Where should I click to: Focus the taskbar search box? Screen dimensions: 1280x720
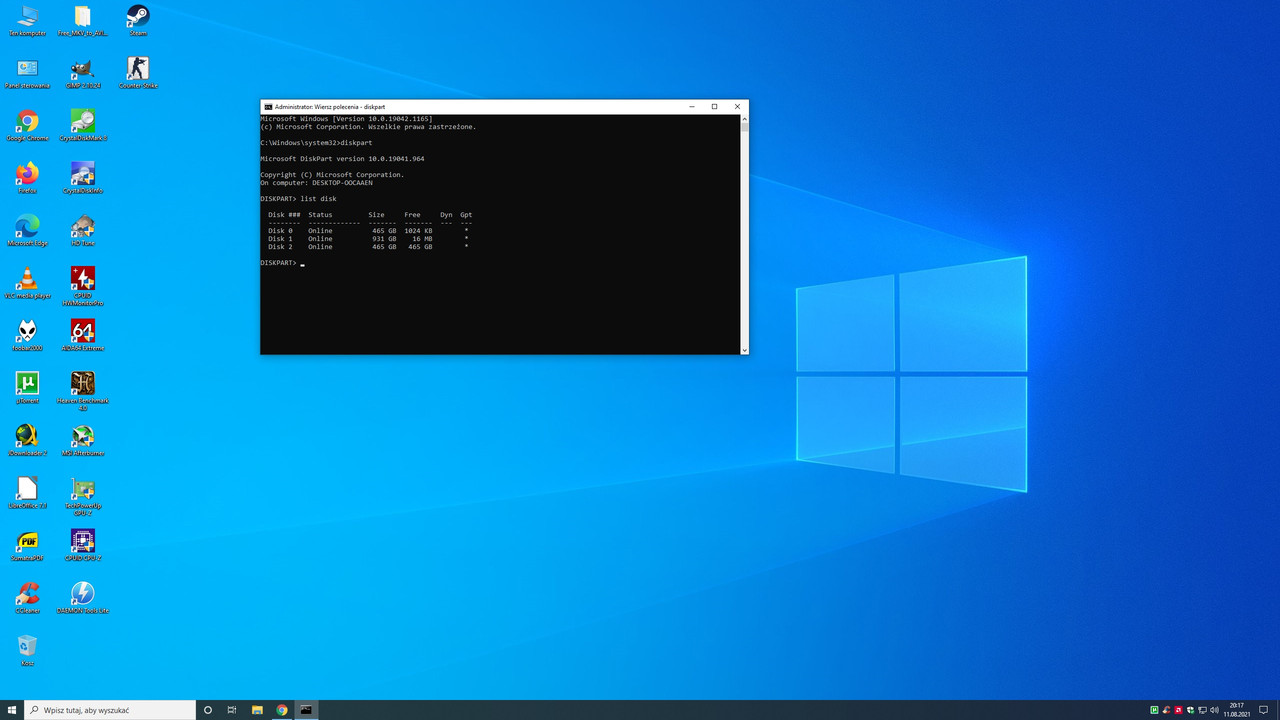(110, 710)
